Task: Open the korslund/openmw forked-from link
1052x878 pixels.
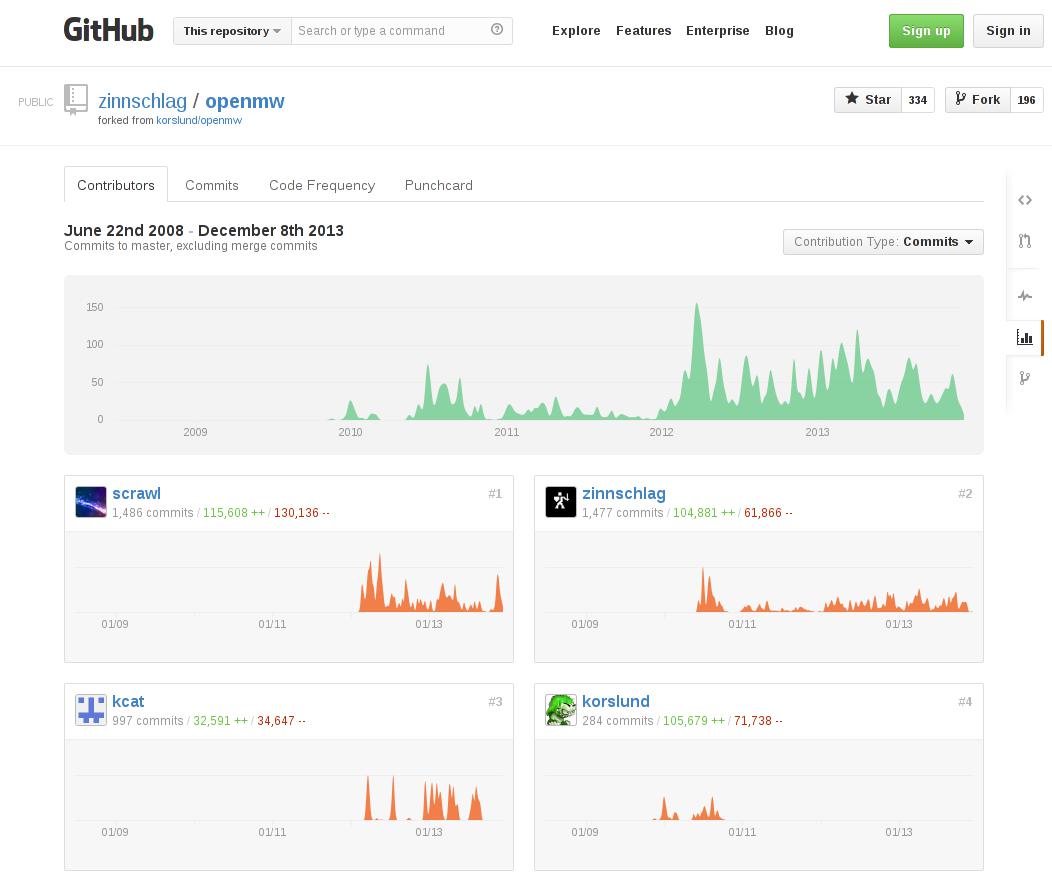Action: (199, 120)
